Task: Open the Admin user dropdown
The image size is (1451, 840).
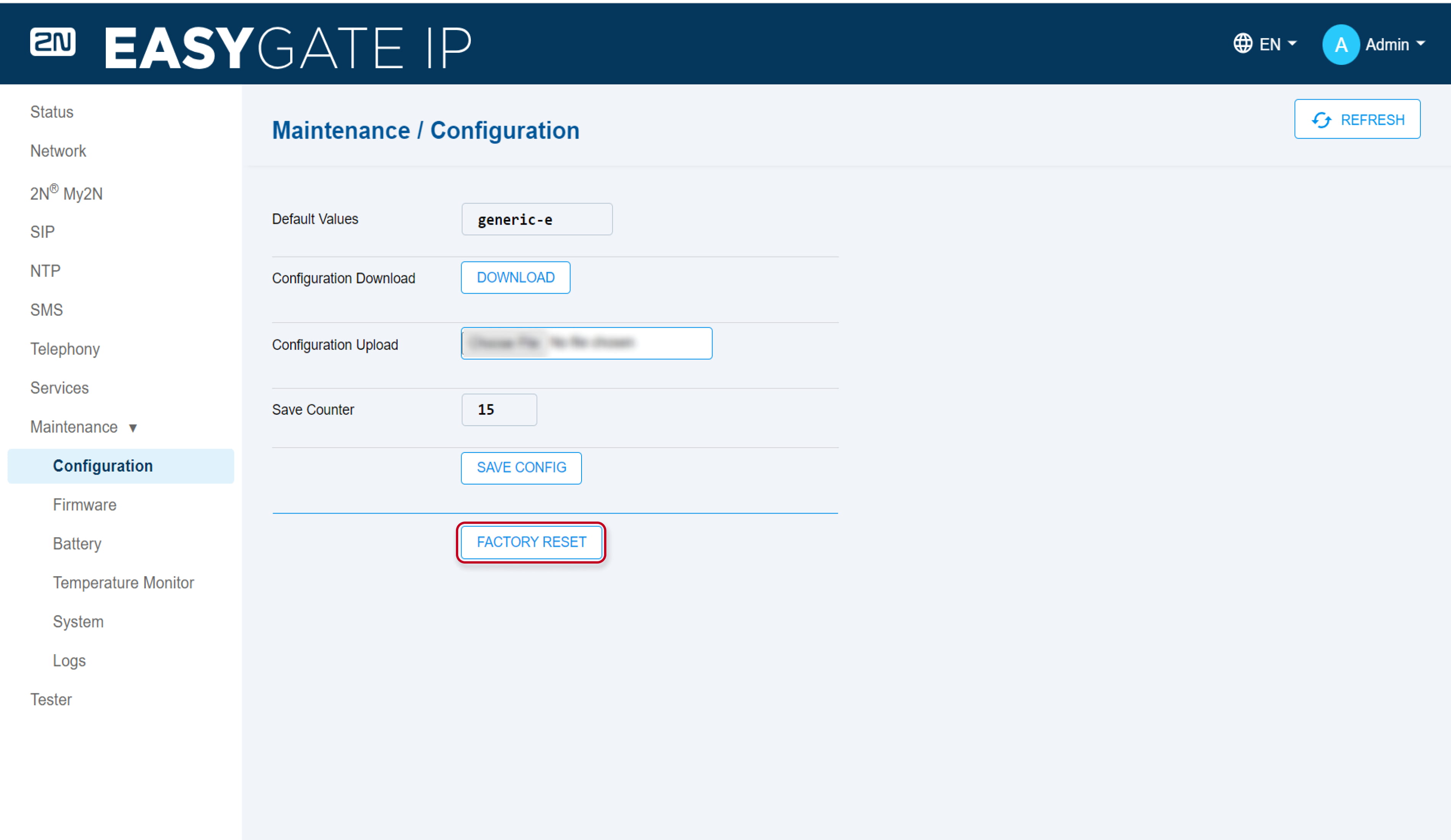Action: tap(1374, 44)
